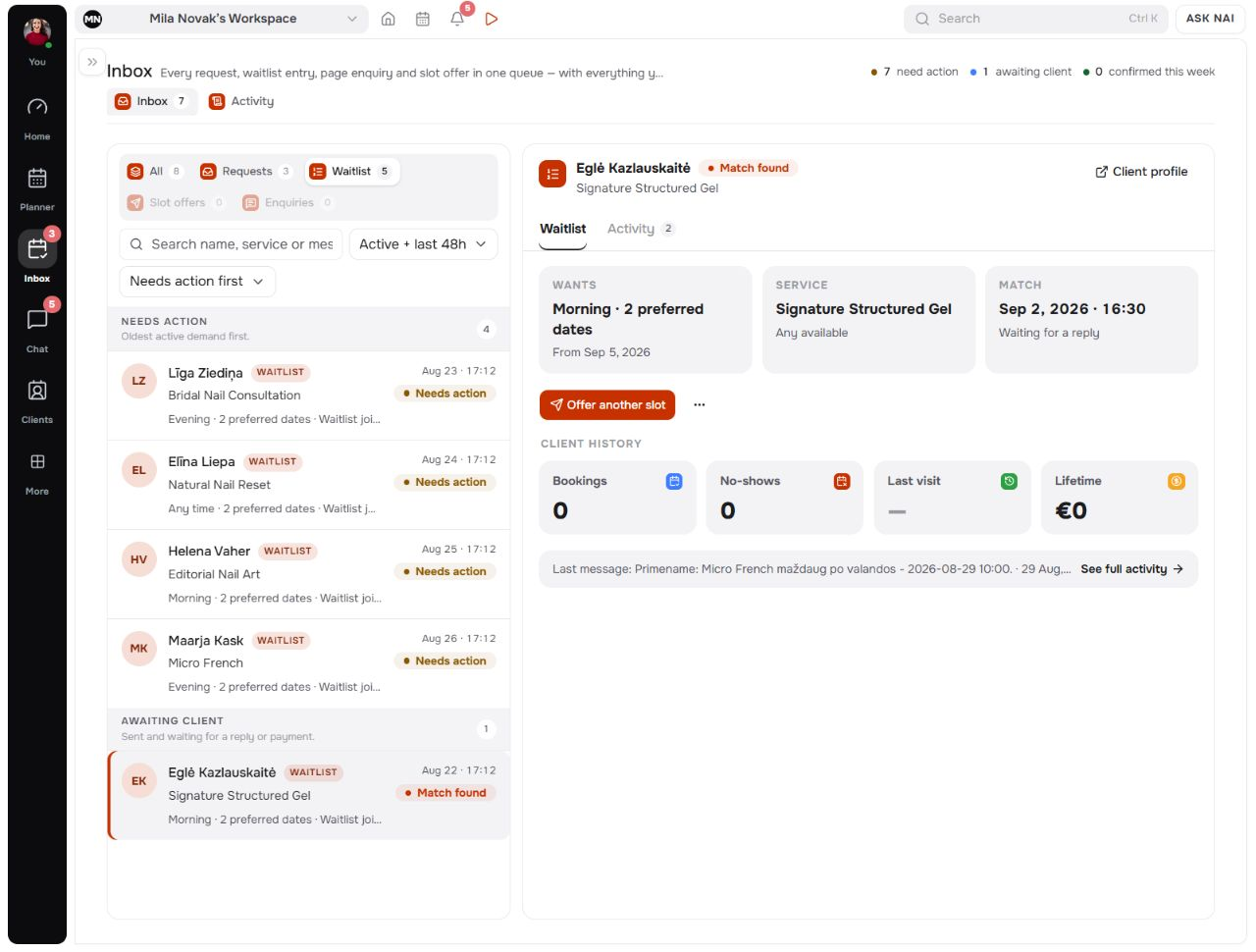Viewport: 1256px width, 952px height.
Task: Click the Search name, service field
Action: (x=231, y=244)
